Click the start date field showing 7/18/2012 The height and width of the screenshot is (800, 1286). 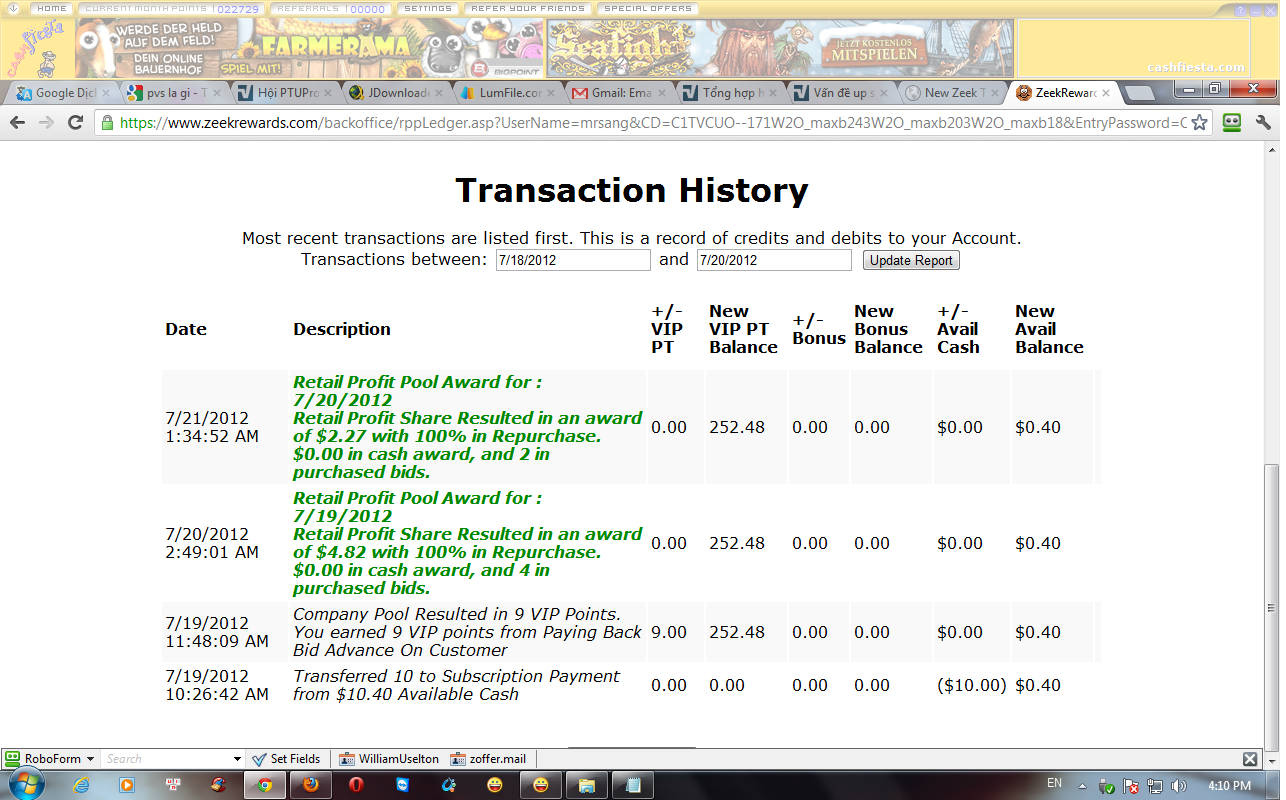click(573, 260)
